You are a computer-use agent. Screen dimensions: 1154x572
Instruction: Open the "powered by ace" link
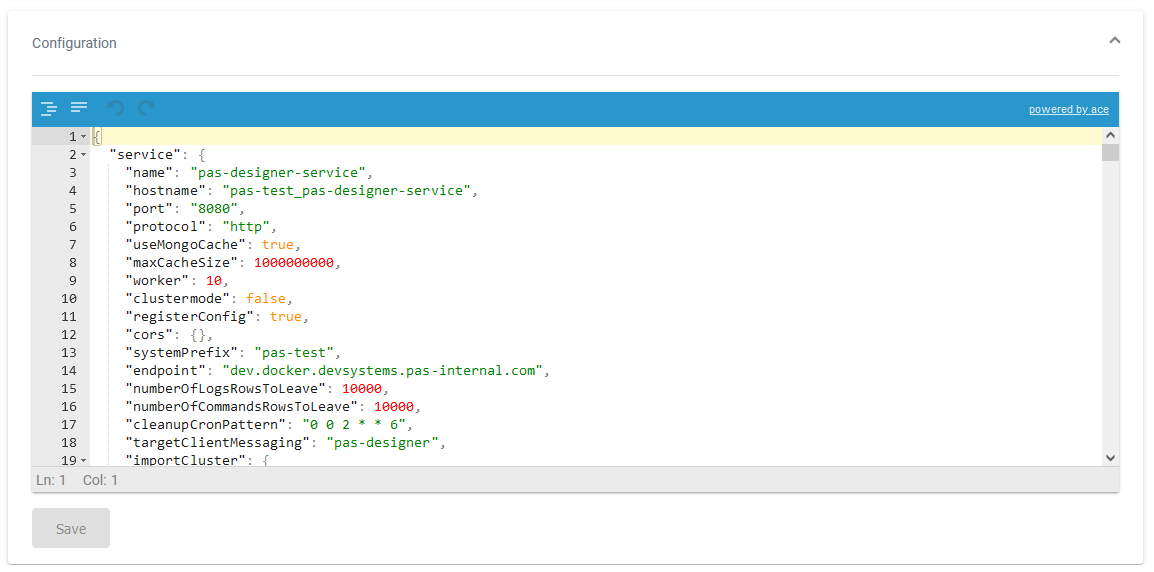tap(1068, 110)
